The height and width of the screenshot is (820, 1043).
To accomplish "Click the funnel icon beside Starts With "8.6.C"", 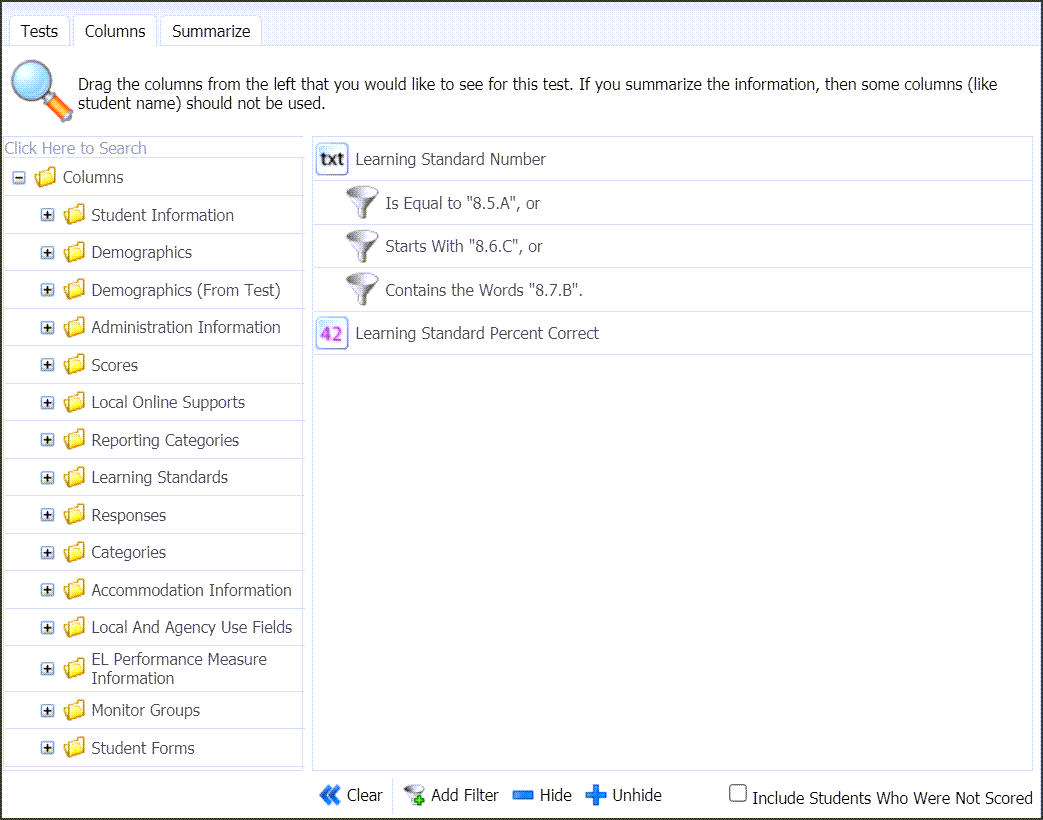I will [x=363, y=246].
